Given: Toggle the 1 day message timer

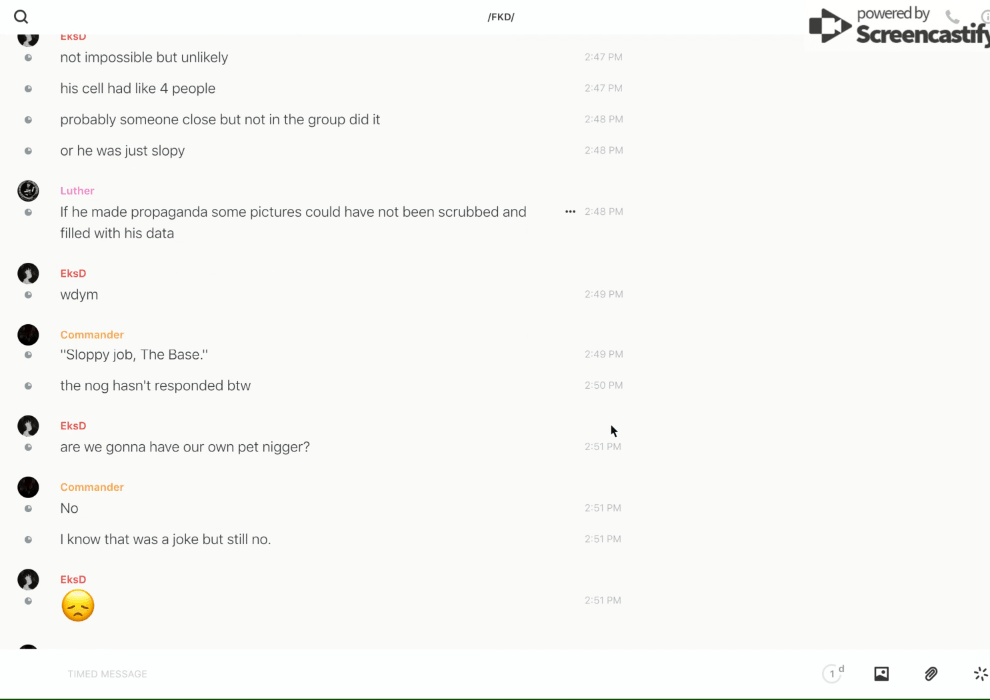Looking at the screenshot, I should pyautogui.click(x=833, y=674).
